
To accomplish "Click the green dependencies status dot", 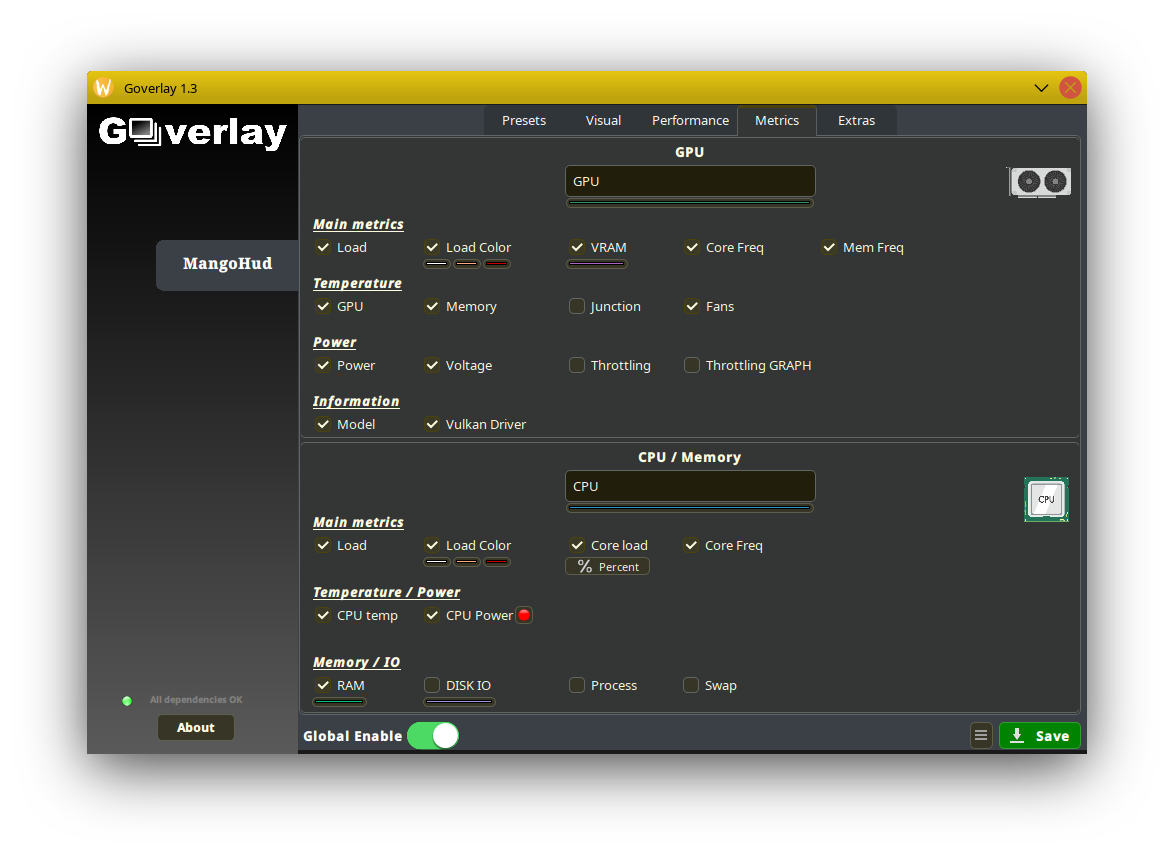I will (x=127, y=701).
